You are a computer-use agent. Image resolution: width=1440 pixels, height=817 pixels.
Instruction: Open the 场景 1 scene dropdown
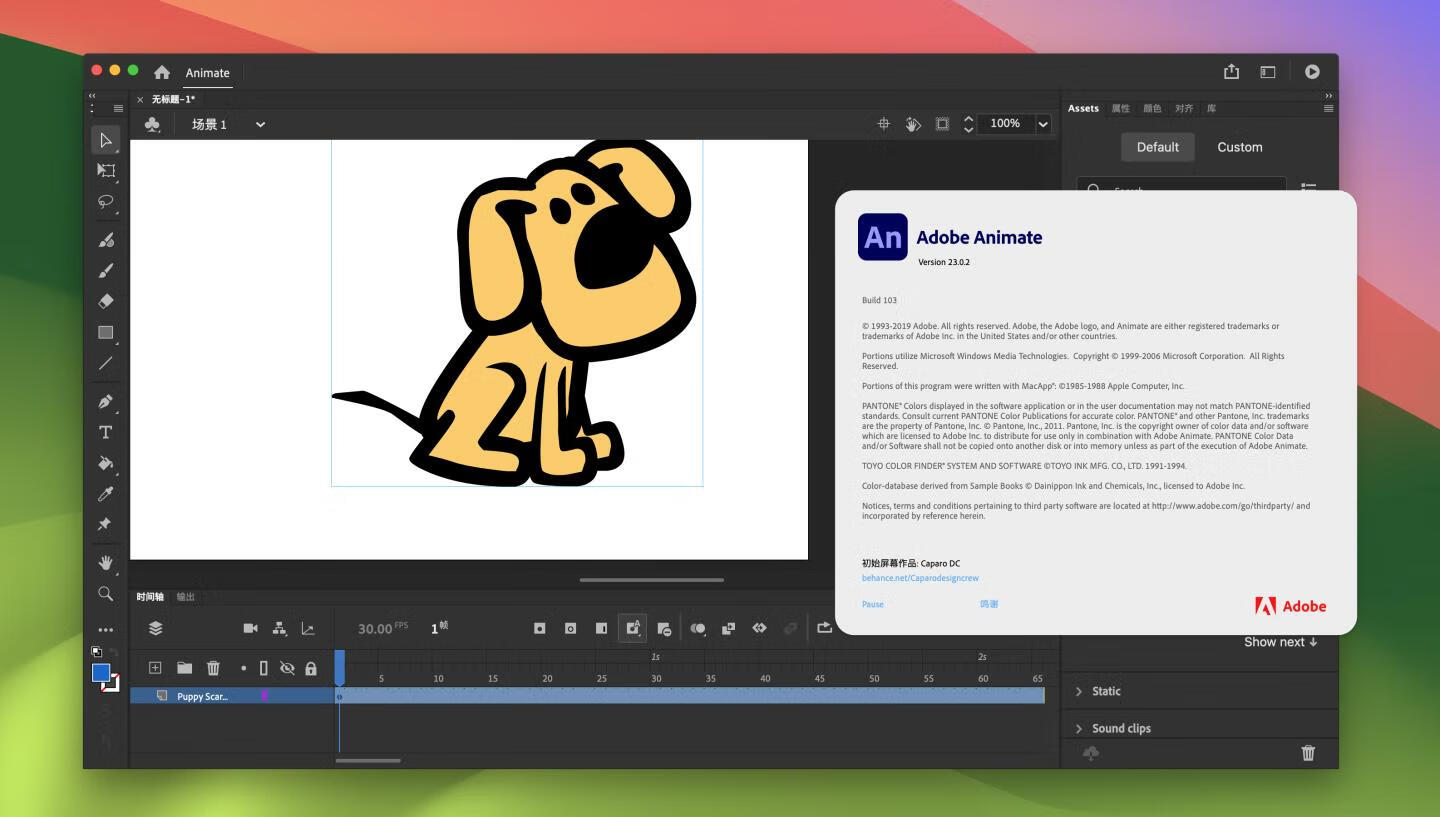(260, 124)
